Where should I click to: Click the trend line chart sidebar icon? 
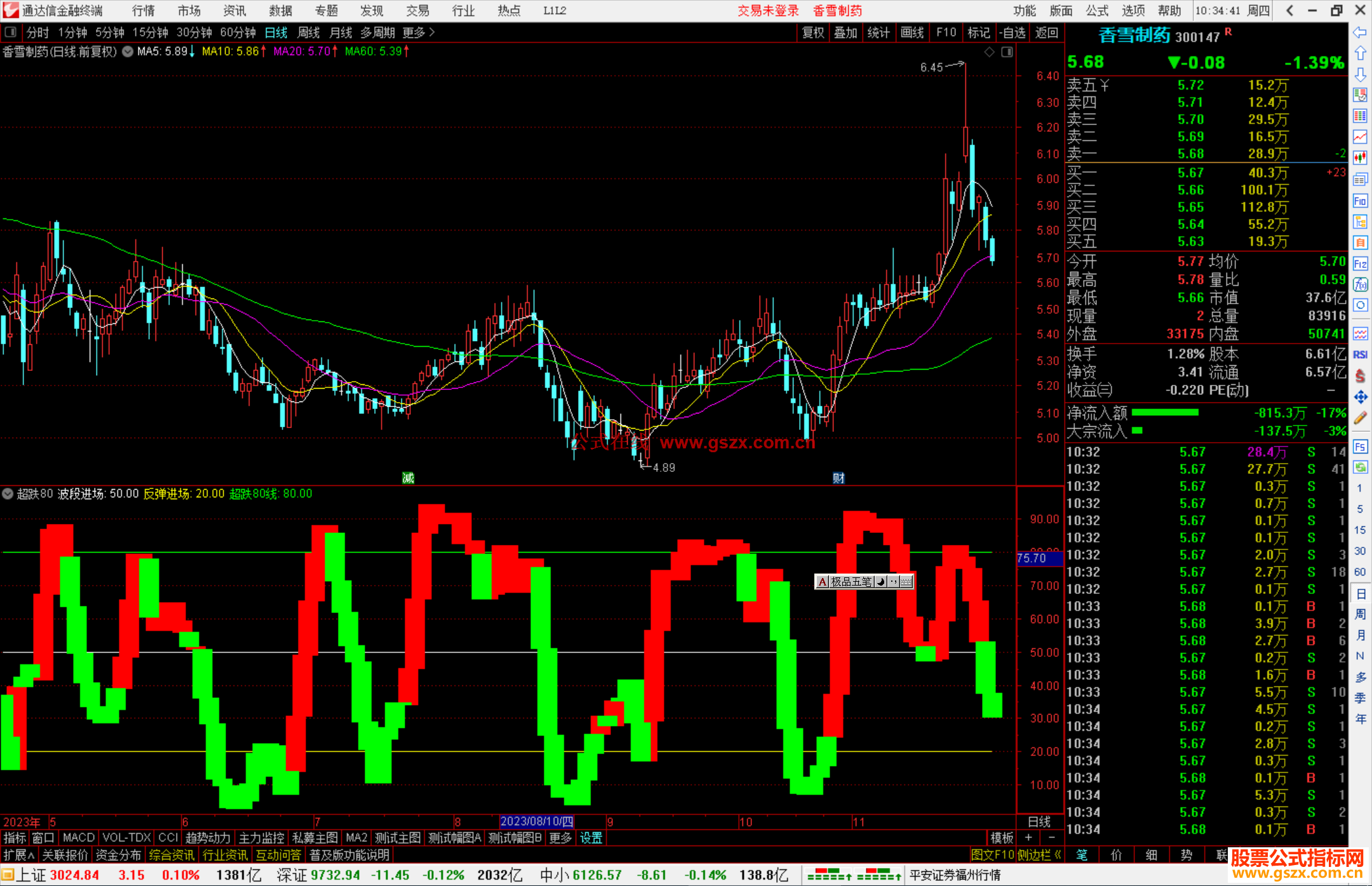tap(1360, 137)
